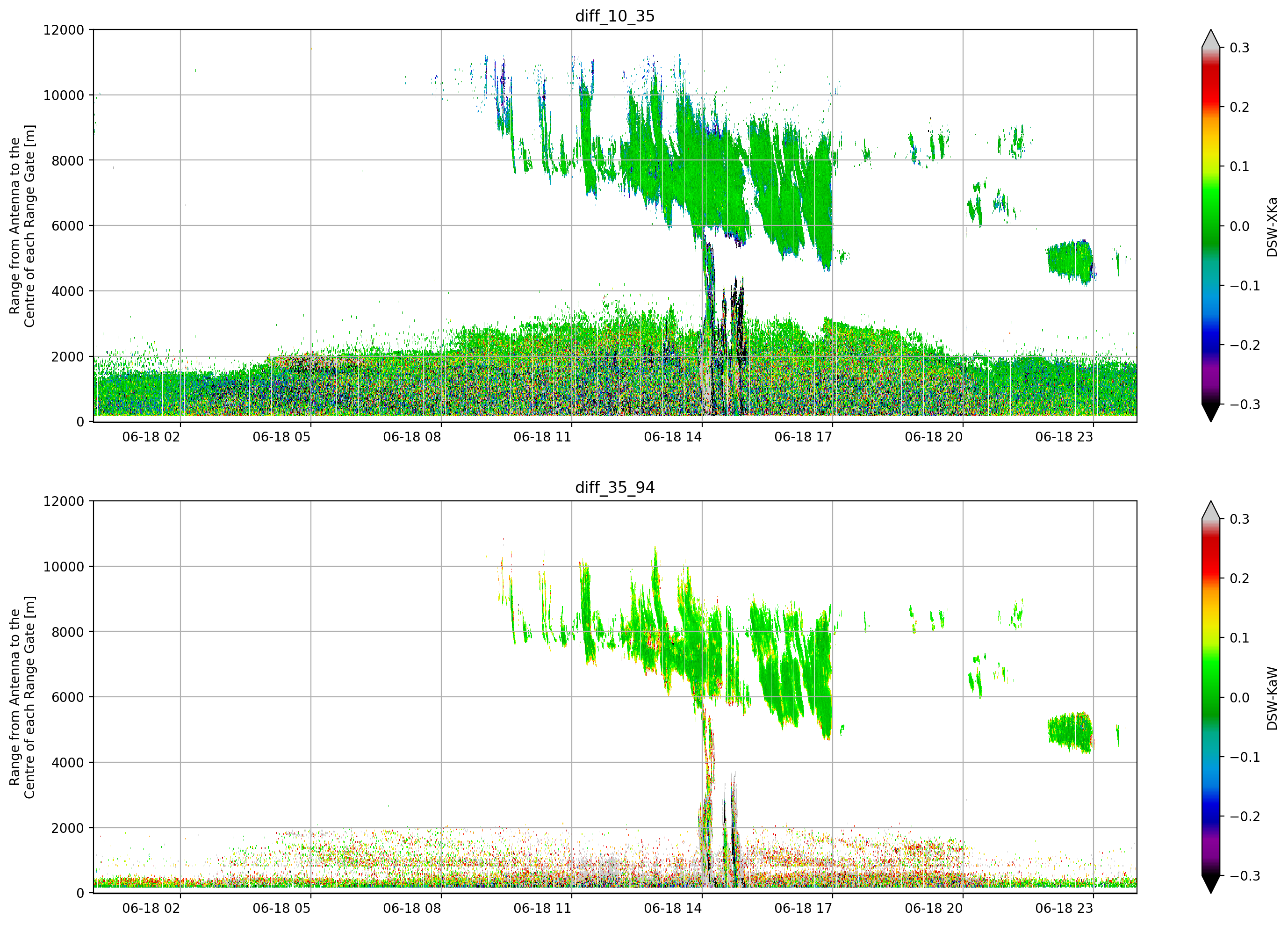Click the "06-18 11" tick under the diff_35_94 plot
The image size is (1288, 925).
tap(542, 909)
